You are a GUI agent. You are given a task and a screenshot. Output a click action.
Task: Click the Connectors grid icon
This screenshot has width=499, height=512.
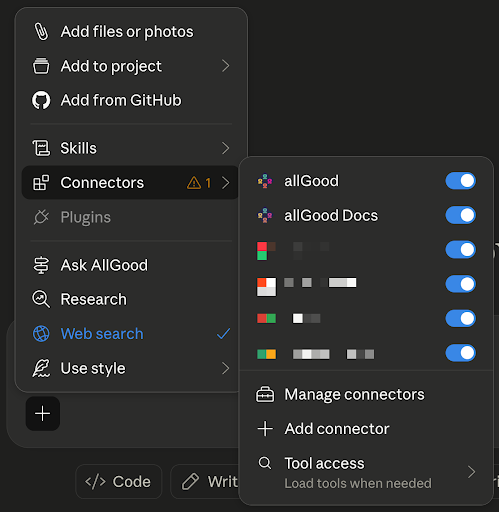tap(41, 183)
